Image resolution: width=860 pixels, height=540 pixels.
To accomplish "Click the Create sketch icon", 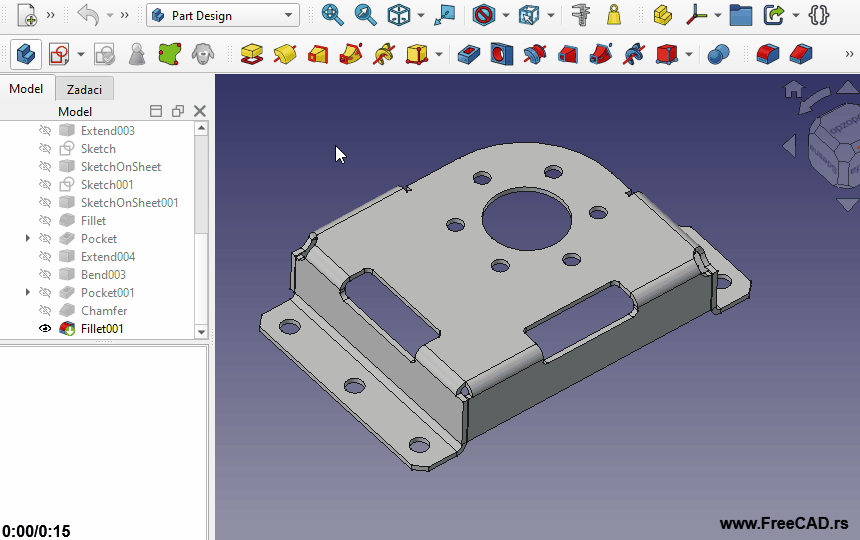I will click(x=59, y=54).
